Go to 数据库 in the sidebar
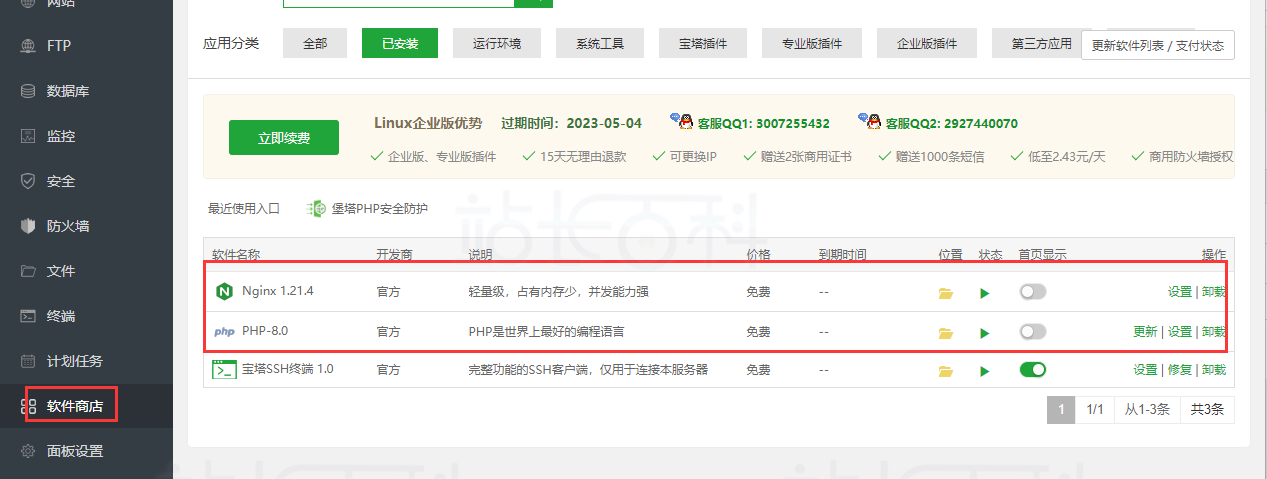Viewport: 1267px width, 479px height. [67, 91]
